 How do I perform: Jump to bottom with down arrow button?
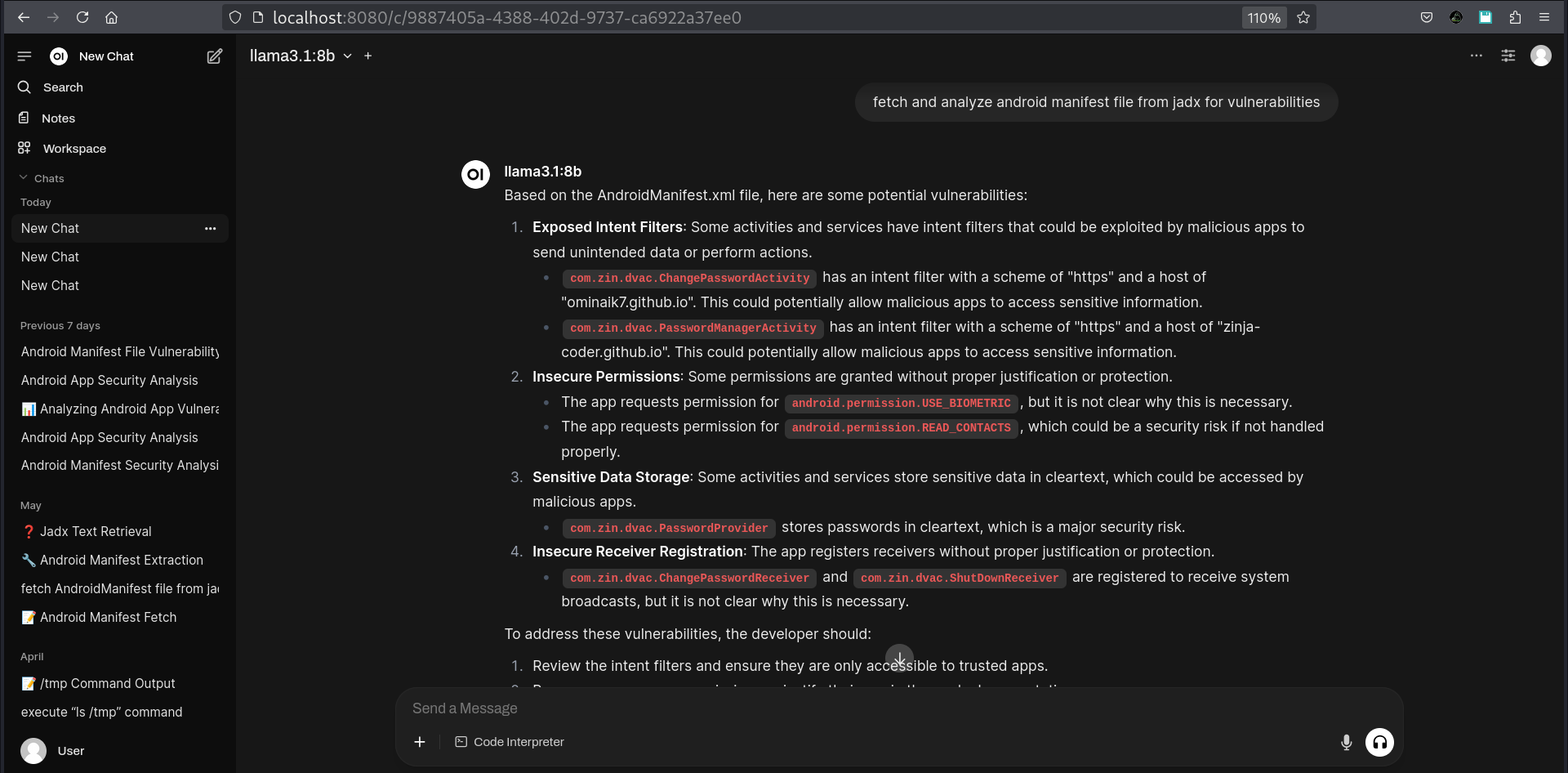(899, 659)
